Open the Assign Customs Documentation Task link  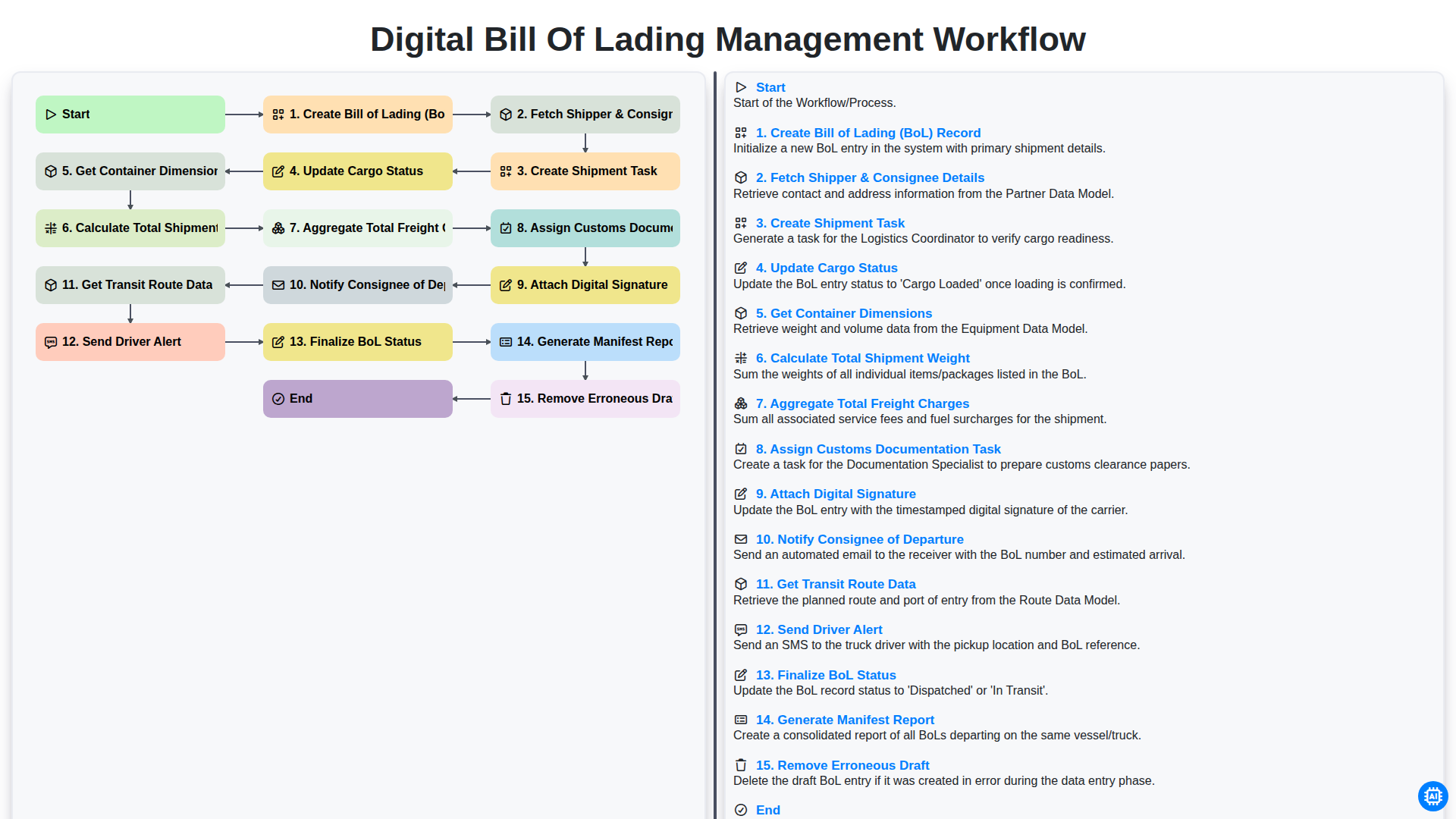[878, 449]
